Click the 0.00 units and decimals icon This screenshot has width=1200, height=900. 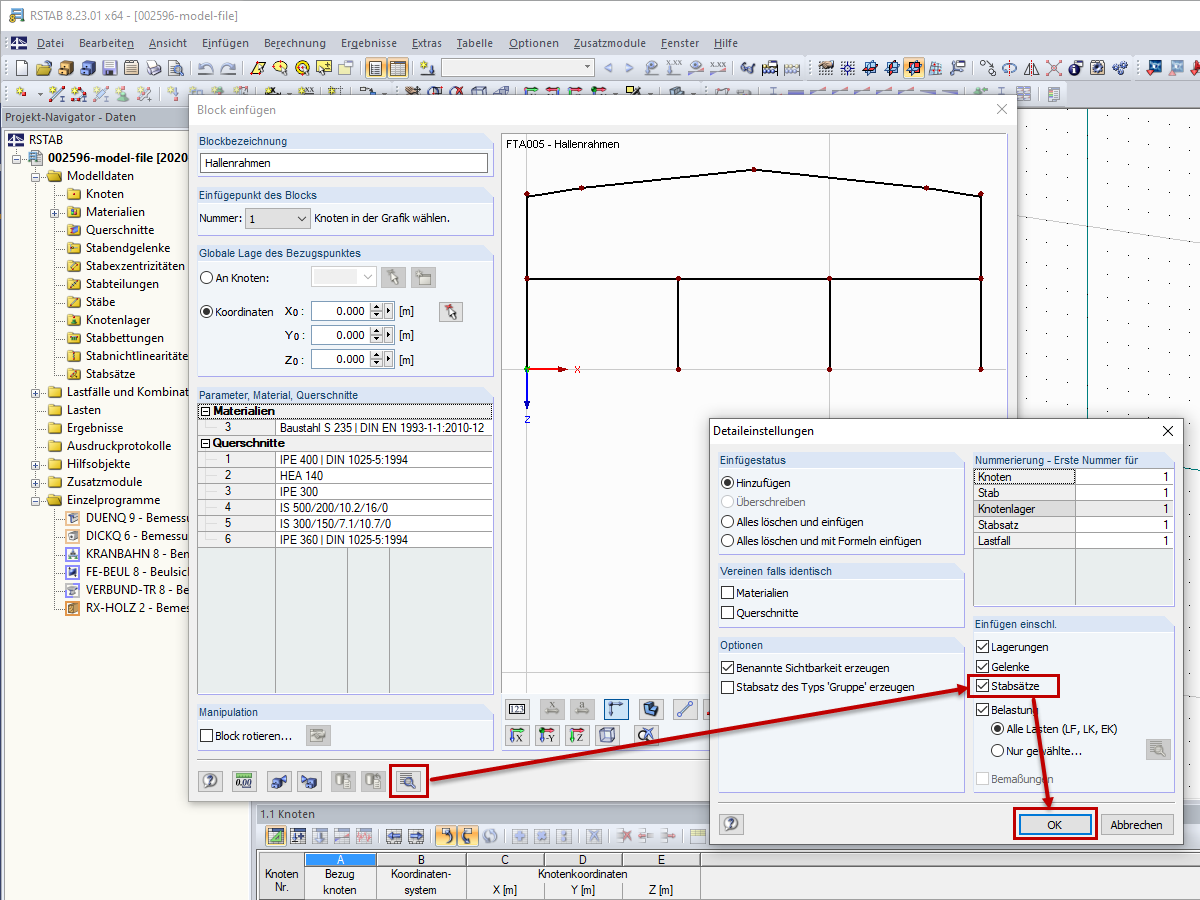(x=244, y=781)
